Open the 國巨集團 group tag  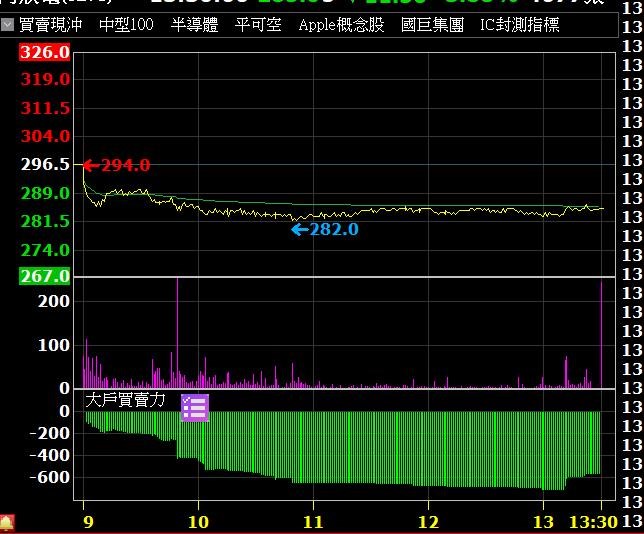[432, 25]
